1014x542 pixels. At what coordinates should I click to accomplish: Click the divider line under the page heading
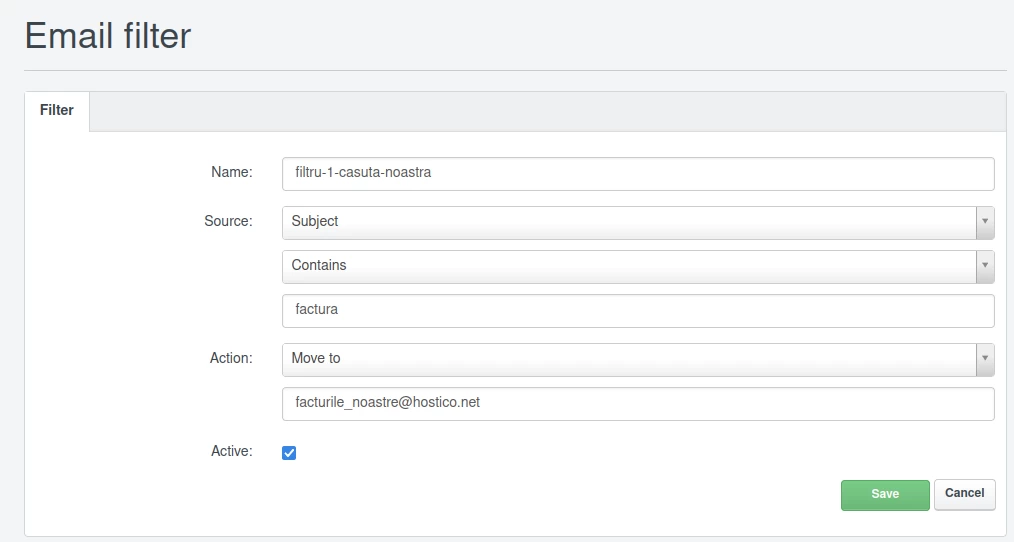point(514,71)
